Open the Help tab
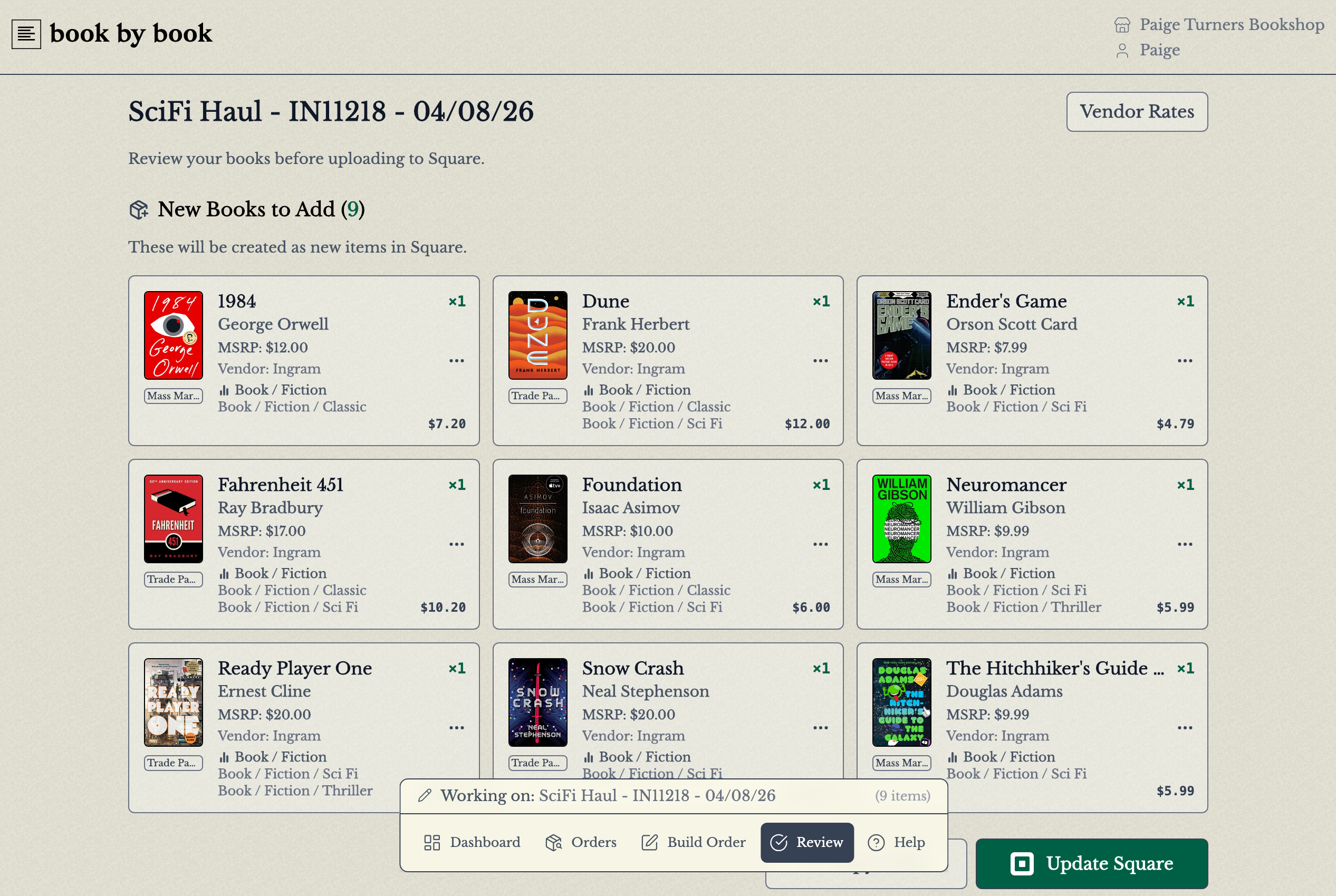Screen dimensions: 1336x896 click(x=896, y=842)
